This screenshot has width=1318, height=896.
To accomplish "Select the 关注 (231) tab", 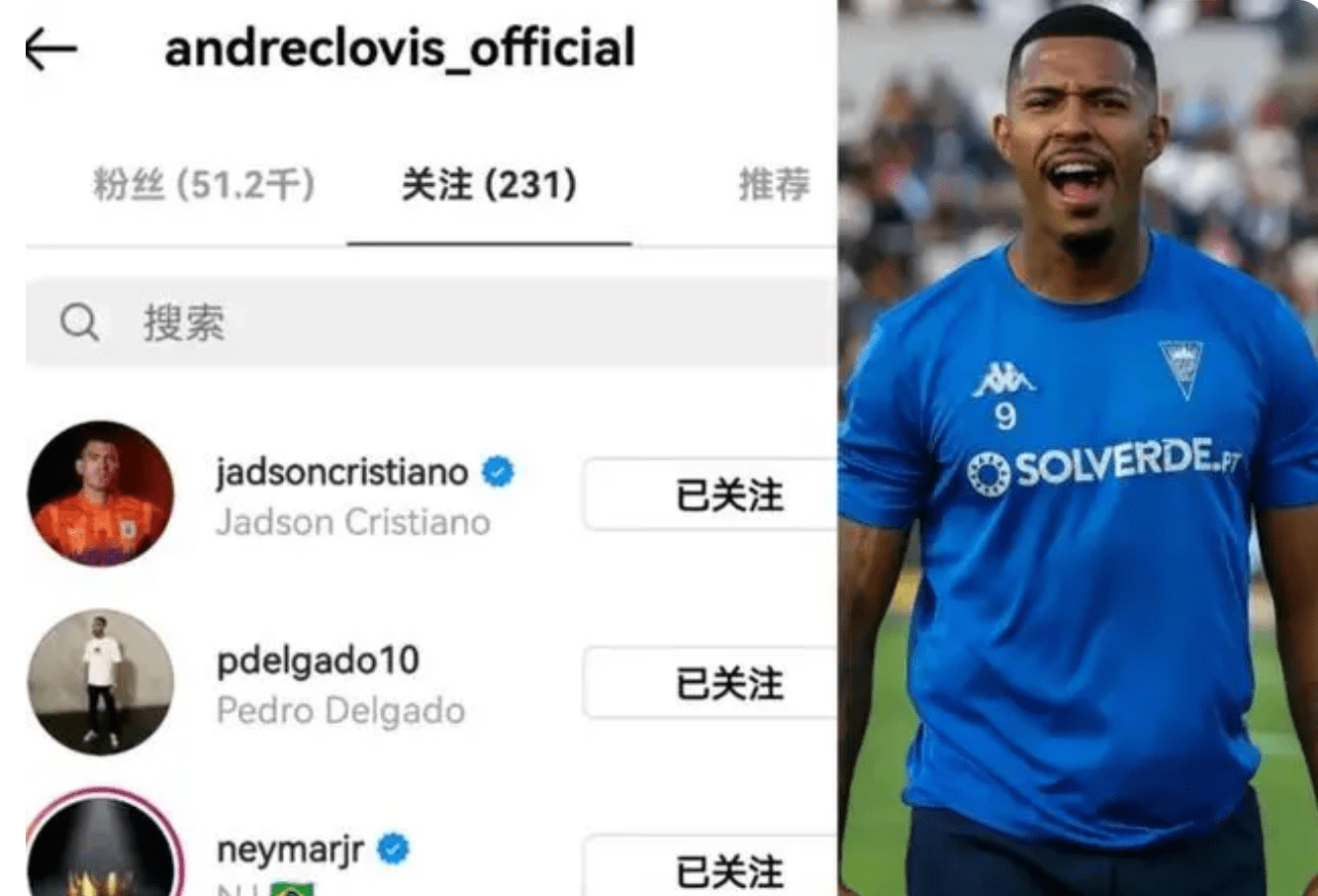I will coord(489,185).
